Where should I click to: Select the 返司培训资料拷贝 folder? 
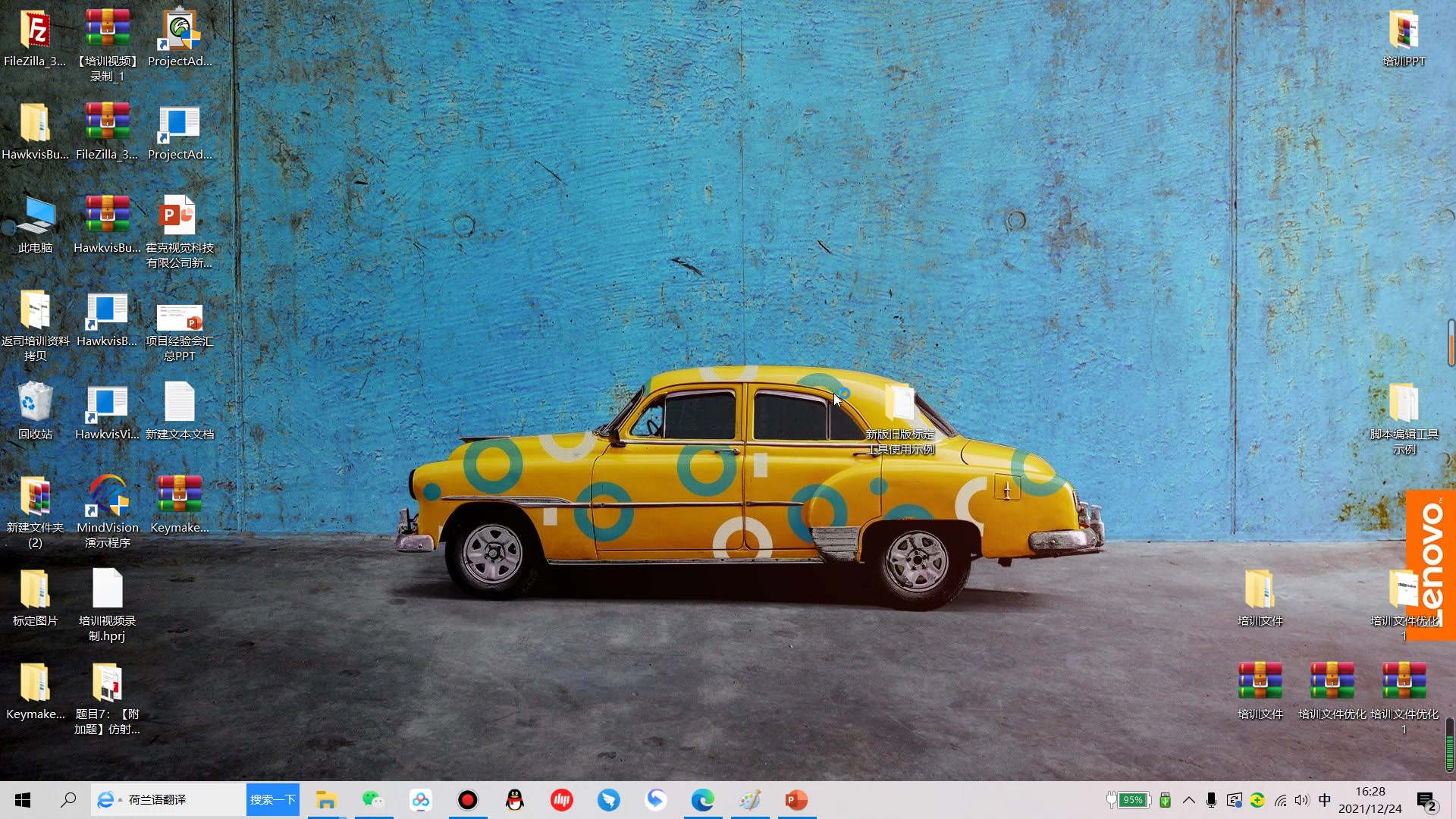35,310
